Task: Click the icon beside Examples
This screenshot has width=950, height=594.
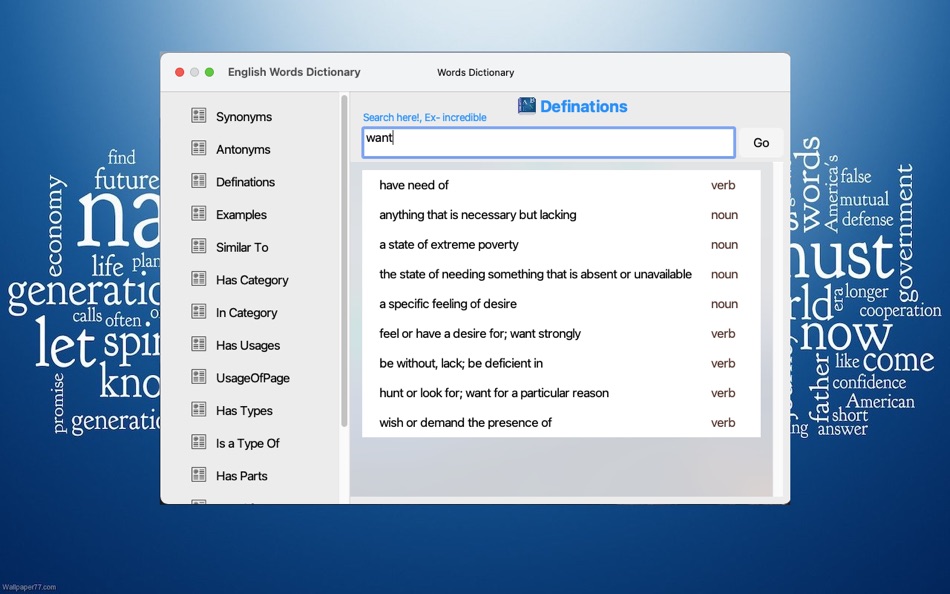Action: click(x=198, y=214)
